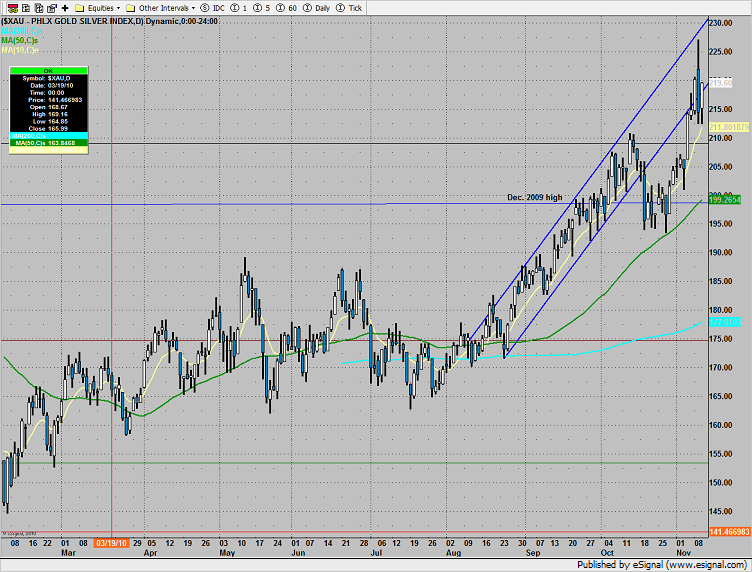Click the Price 141.466983 row in cursor window
Image resolution: width=752 pixels, height=572 pixels.
click(x=48, y=100)
